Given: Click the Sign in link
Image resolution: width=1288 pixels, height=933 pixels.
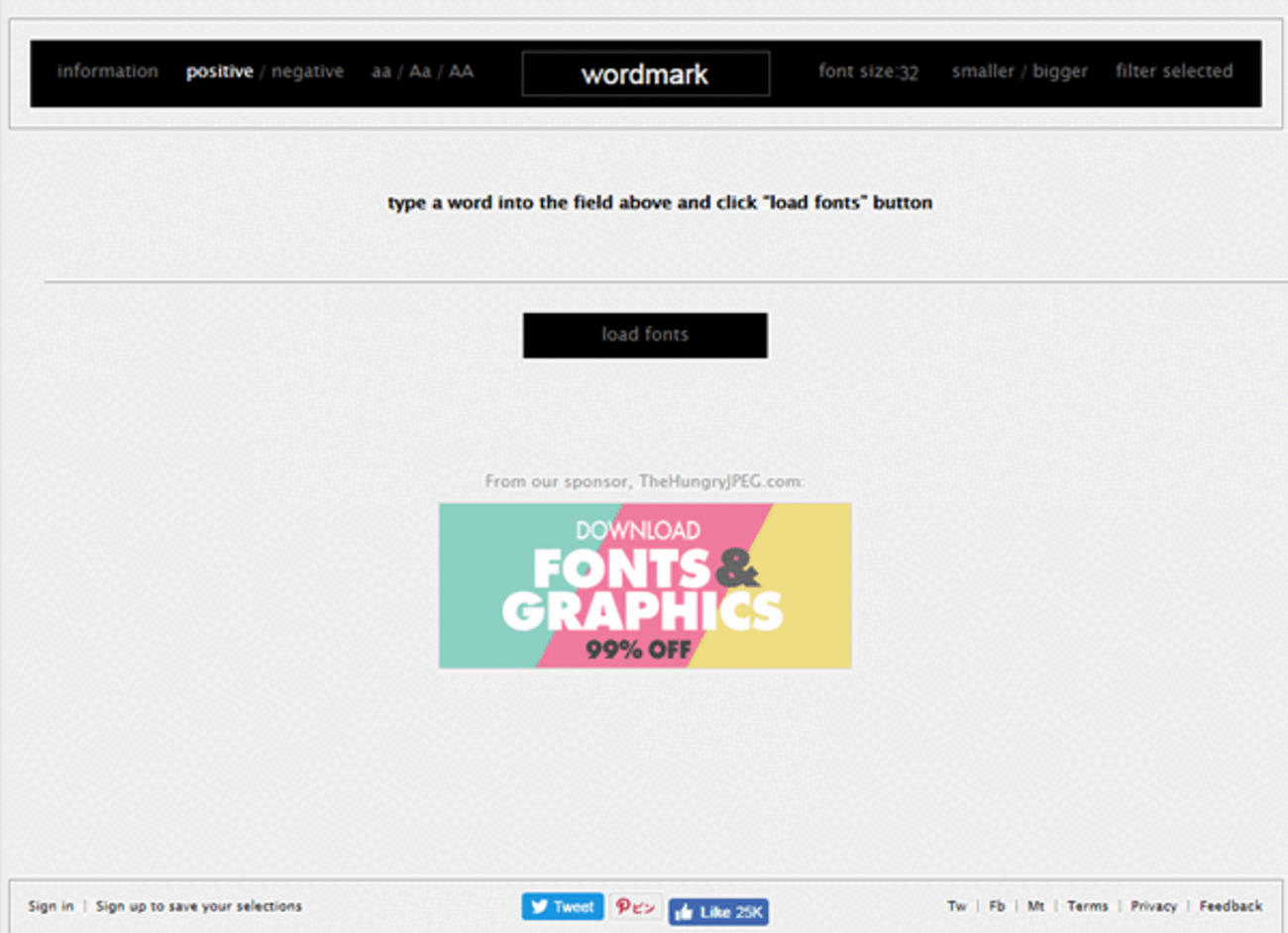Looking at the screenshot, I should (x=51, y=906).
